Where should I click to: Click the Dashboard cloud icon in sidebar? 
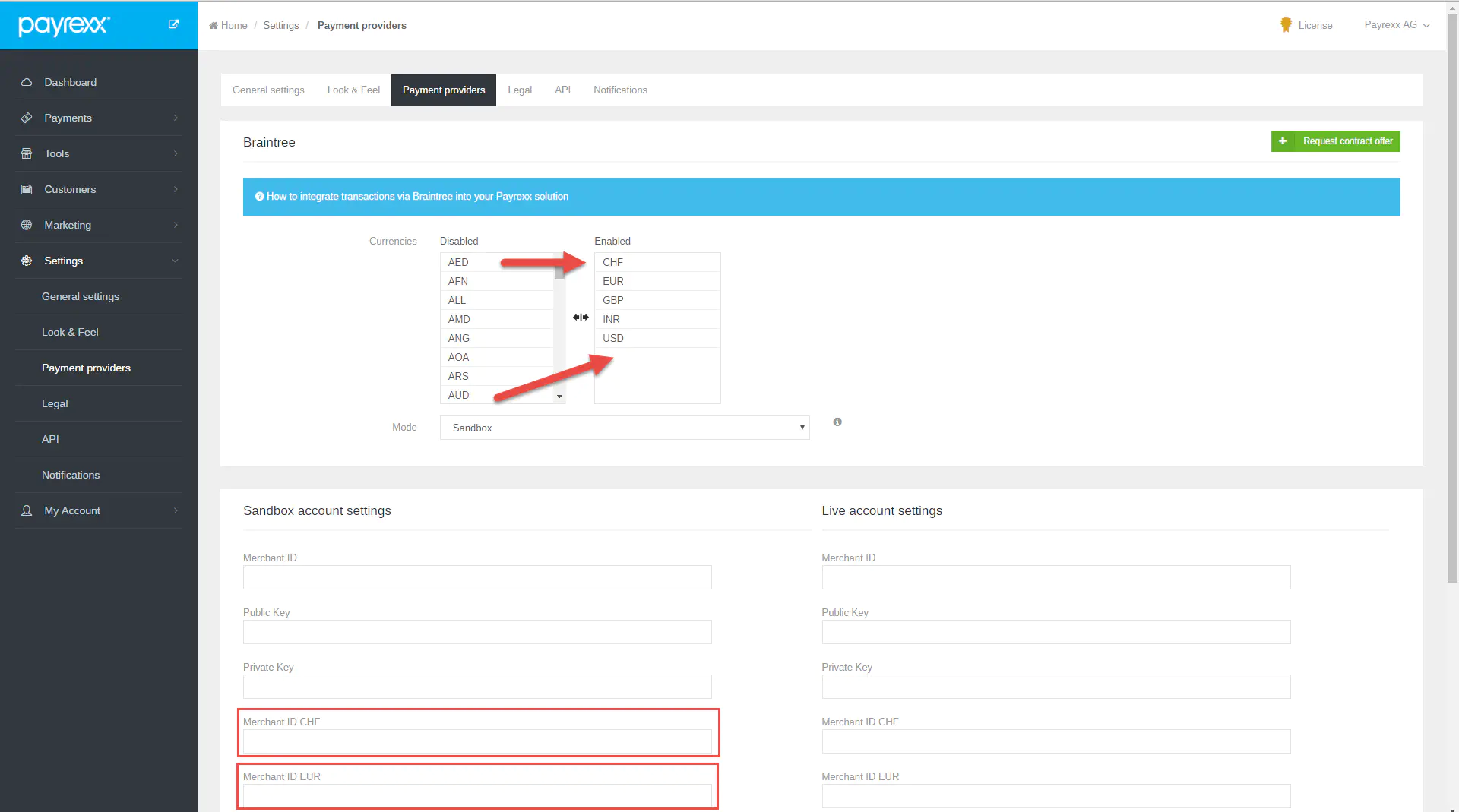click(27, 82)
